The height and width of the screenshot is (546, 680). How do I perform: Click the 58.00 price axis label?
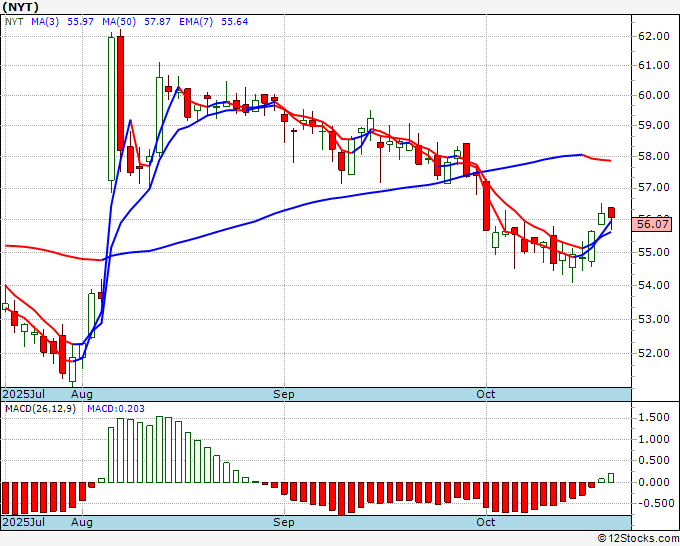654,156
